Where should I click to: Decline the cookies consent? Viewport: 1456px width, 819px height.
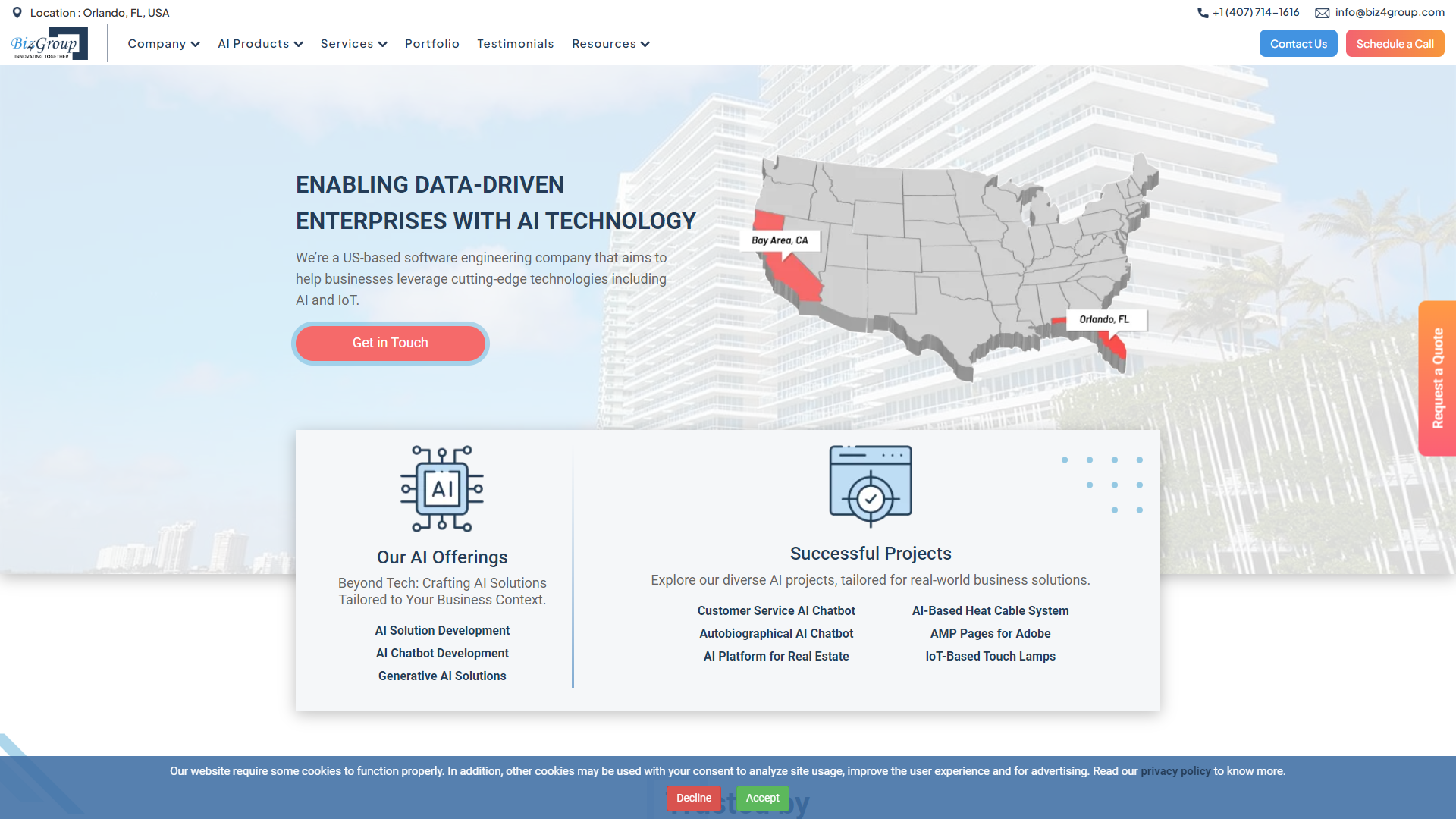pos(693,798)
